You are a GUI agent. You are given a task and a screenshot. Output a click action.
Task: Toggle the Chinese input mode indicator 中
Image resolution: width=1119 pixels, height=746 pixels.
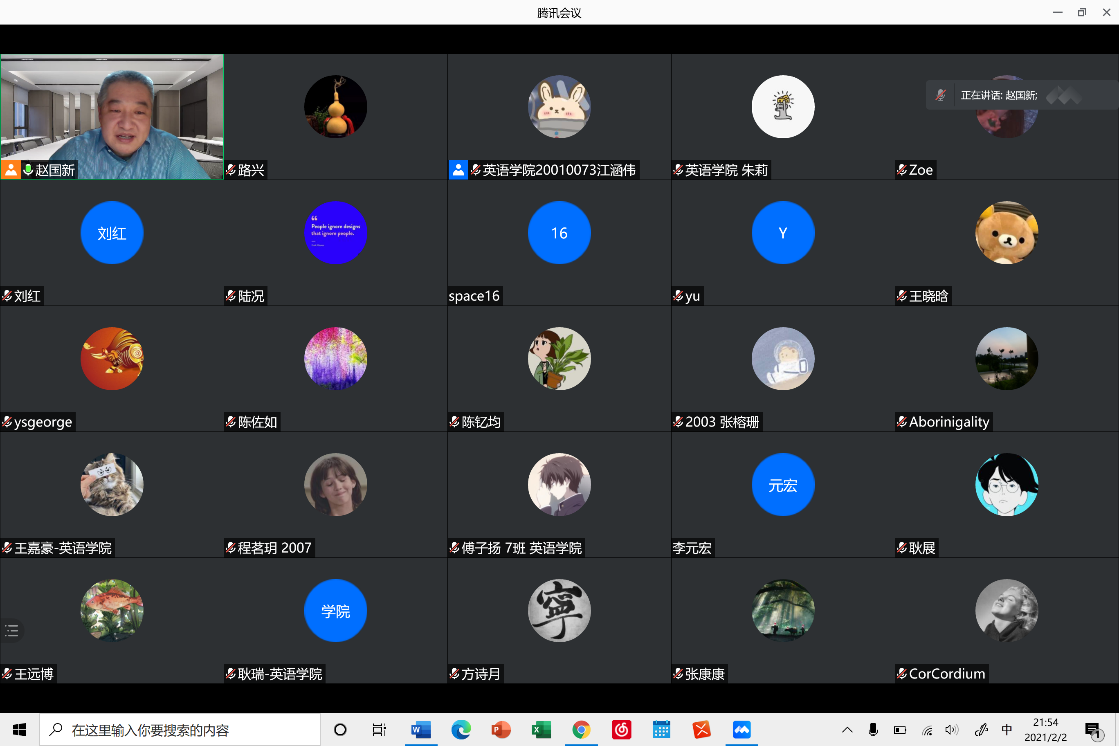1007,730
